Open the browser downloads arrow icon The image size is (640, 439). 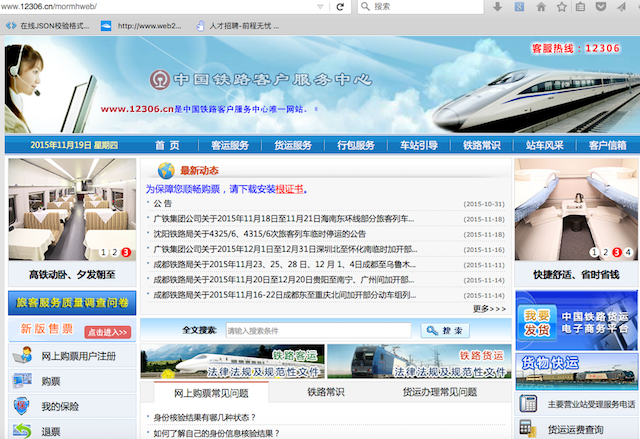click(x=497, y=7)
